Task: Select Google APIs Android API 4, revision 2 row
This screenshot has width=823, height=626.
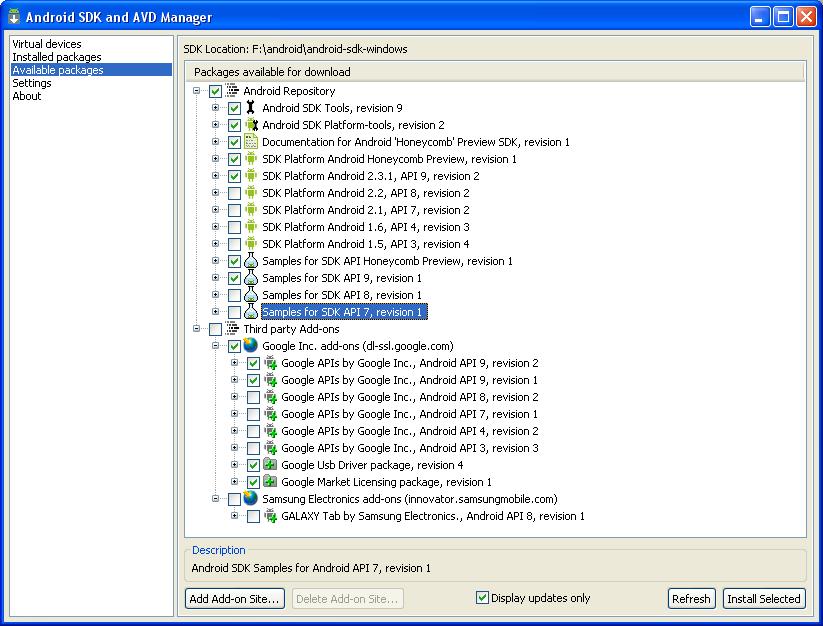Action: 409,431
